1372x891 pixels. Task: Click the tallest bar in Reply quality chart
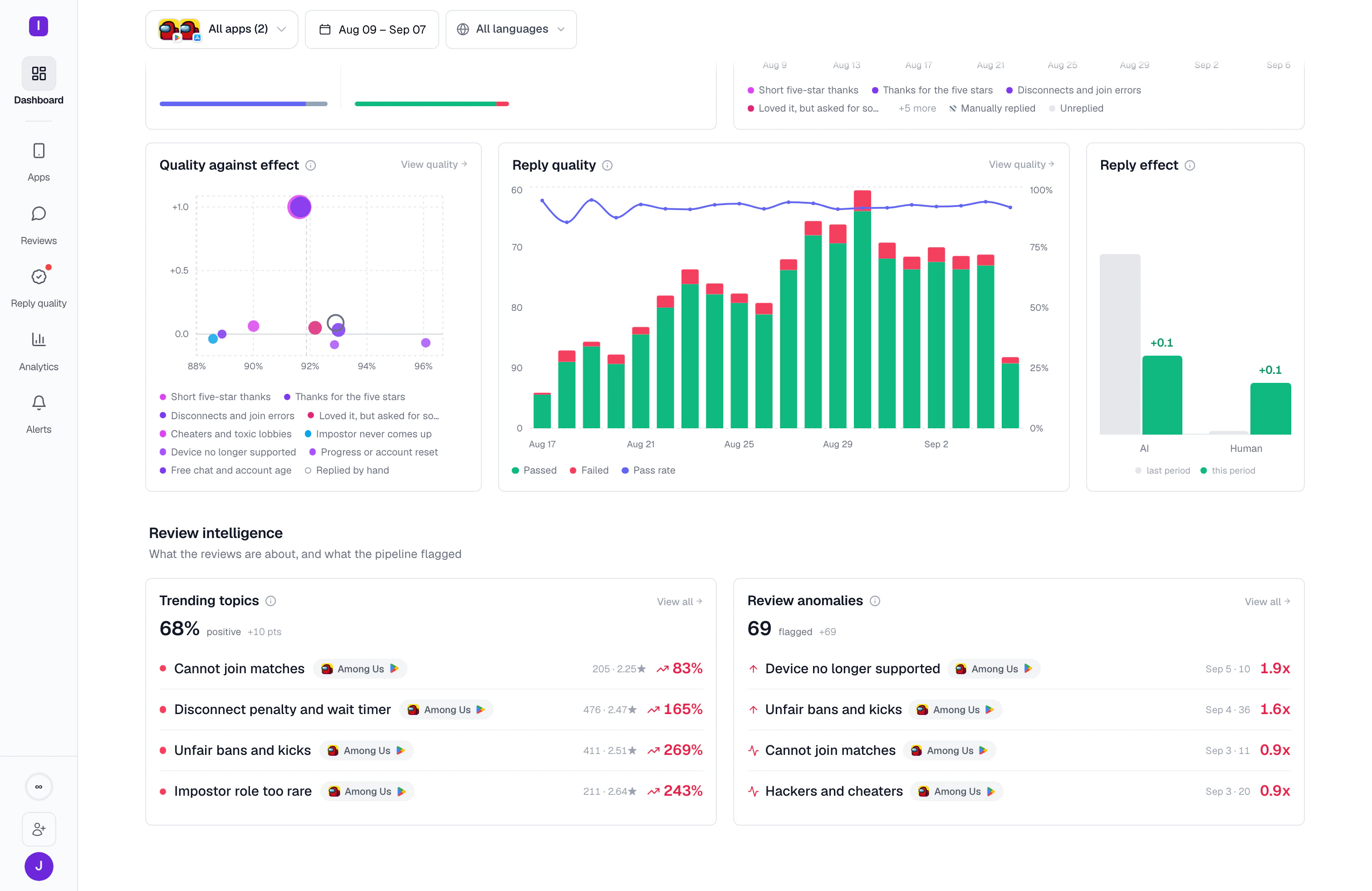[x=862, y=309]
